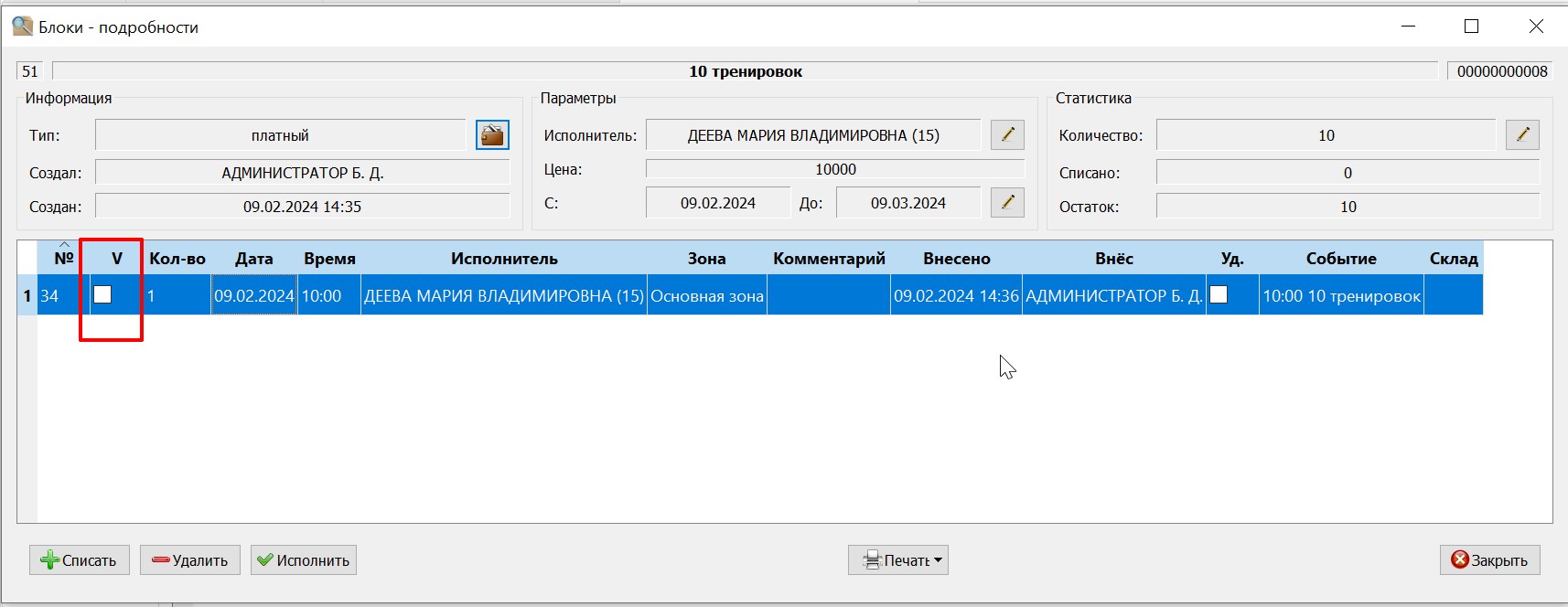
Task: Click the Цена field showing 10000
Action: 835,169
